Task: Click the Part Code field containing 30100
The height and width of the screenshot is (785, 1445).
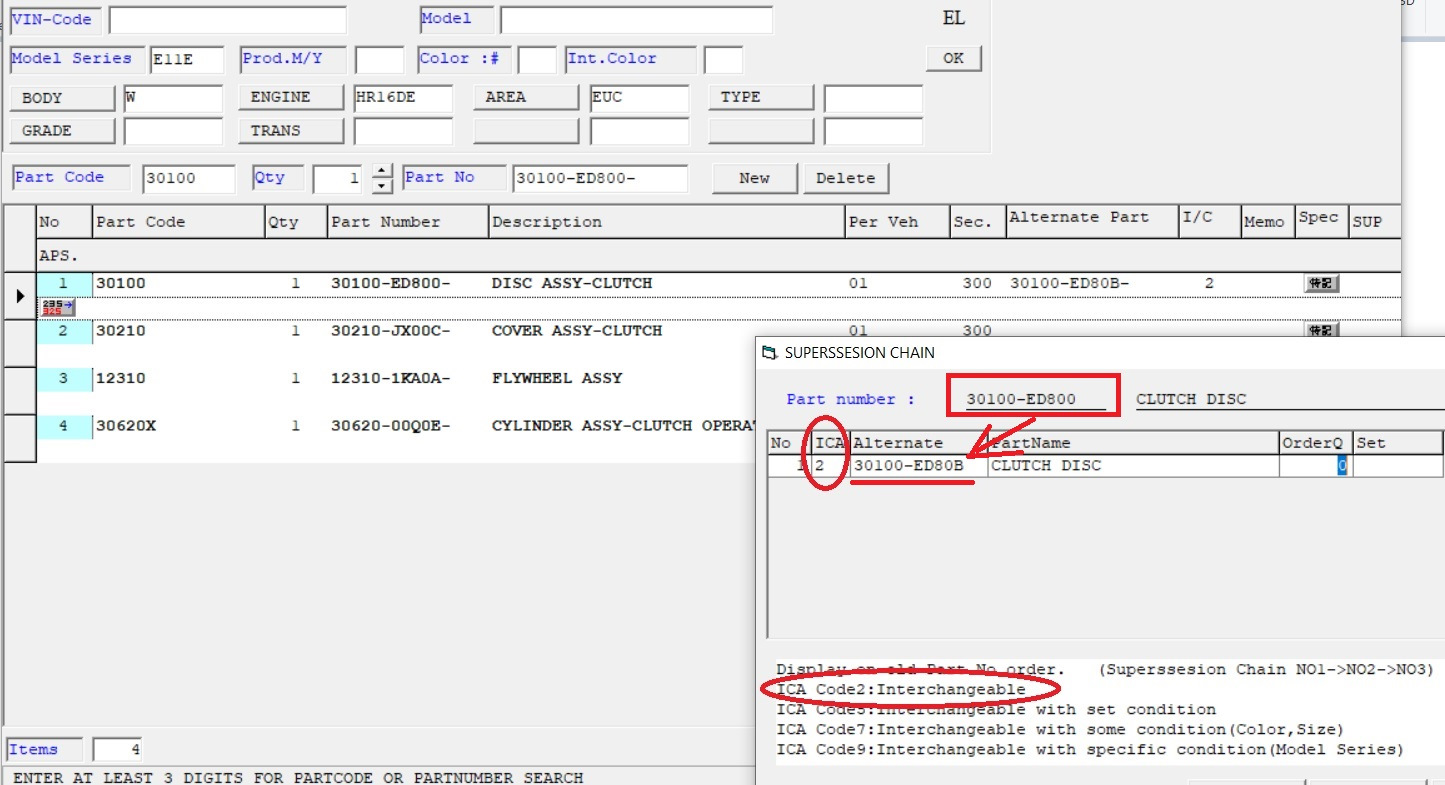Action: click(188, 178)
